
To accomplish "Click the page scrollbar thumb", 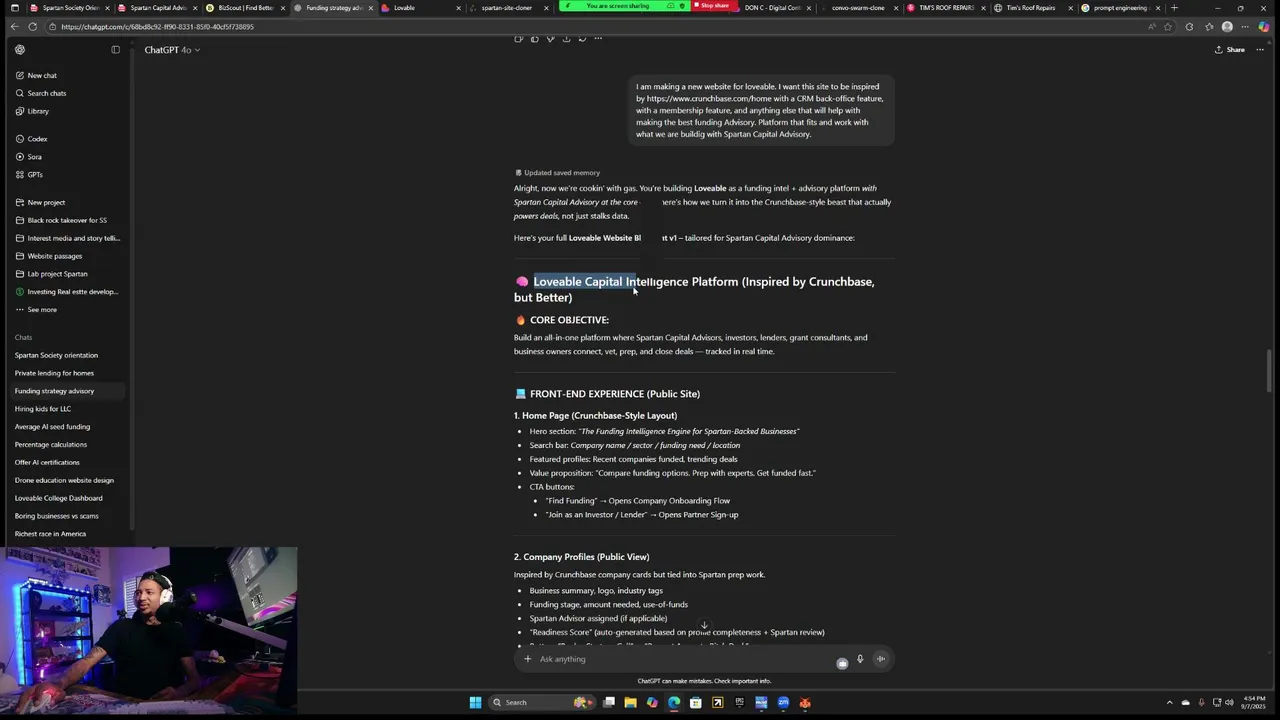I will click(x=1271, y=371).
